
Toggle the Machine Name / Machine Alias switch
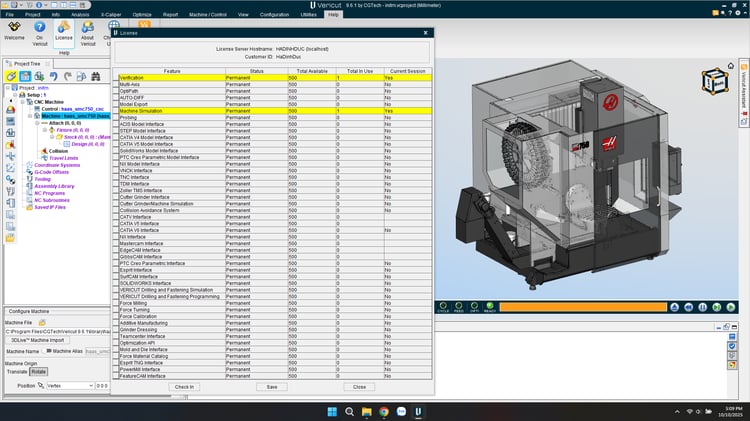[47, 351]
